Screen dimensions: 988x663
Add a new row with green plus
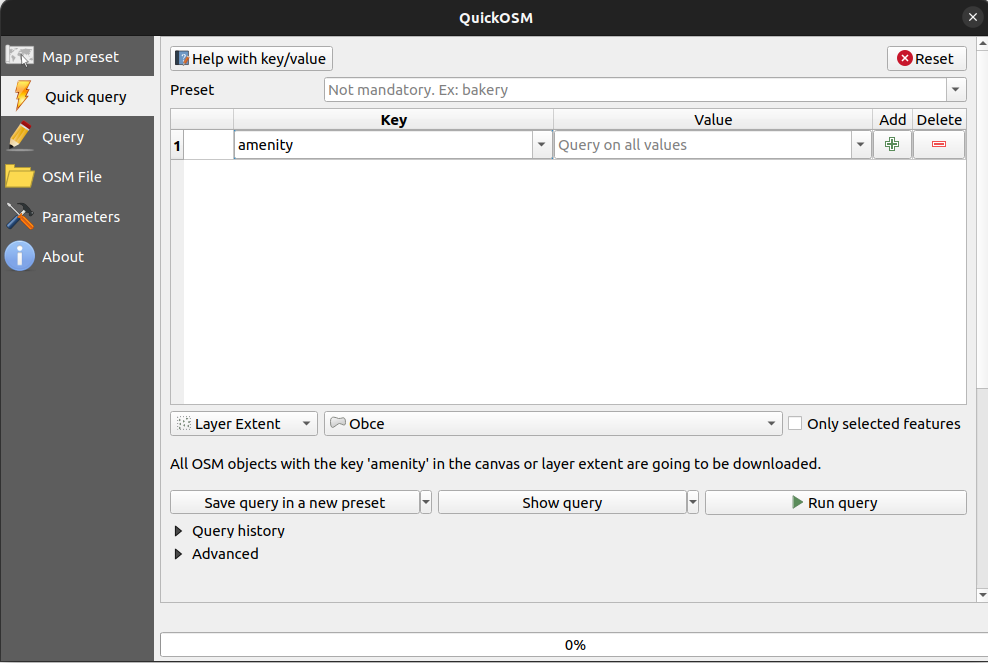pyautogui.click(x=892, y=144)
